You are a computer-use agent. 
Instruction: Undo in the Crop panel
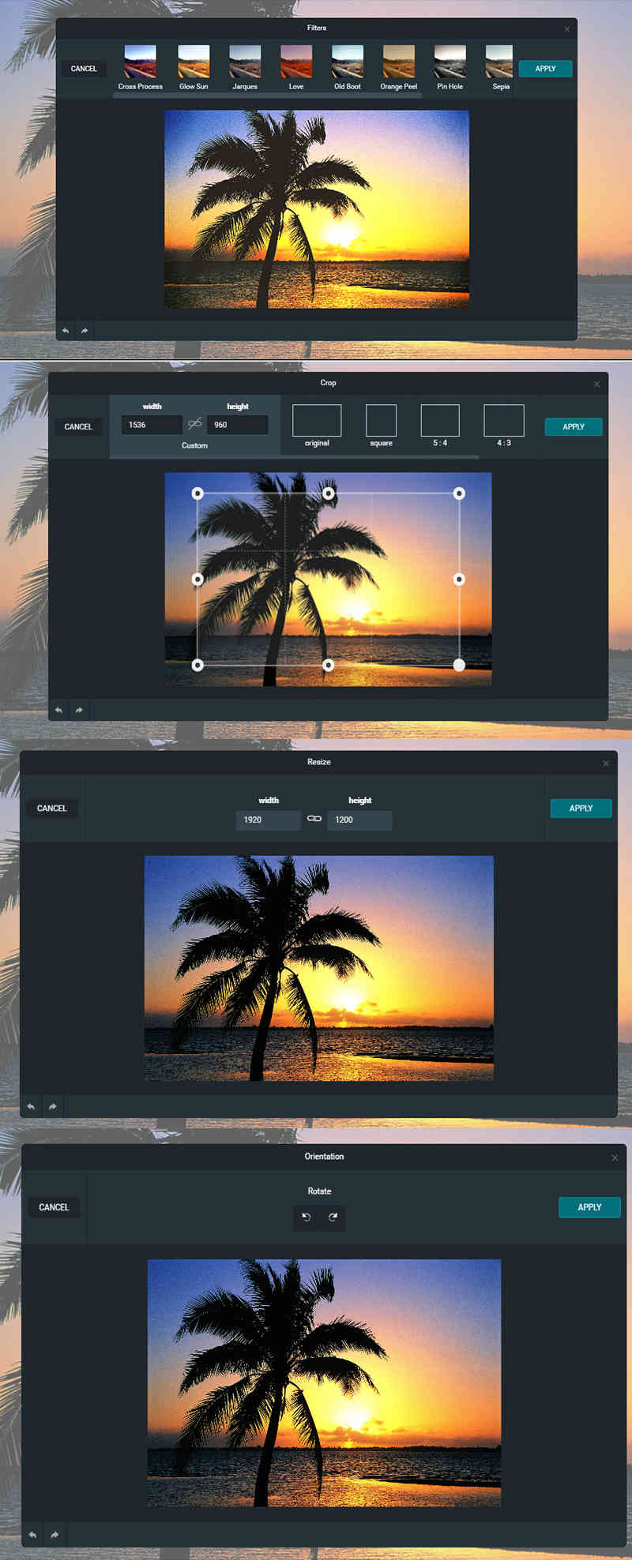(x=58, y=711)
